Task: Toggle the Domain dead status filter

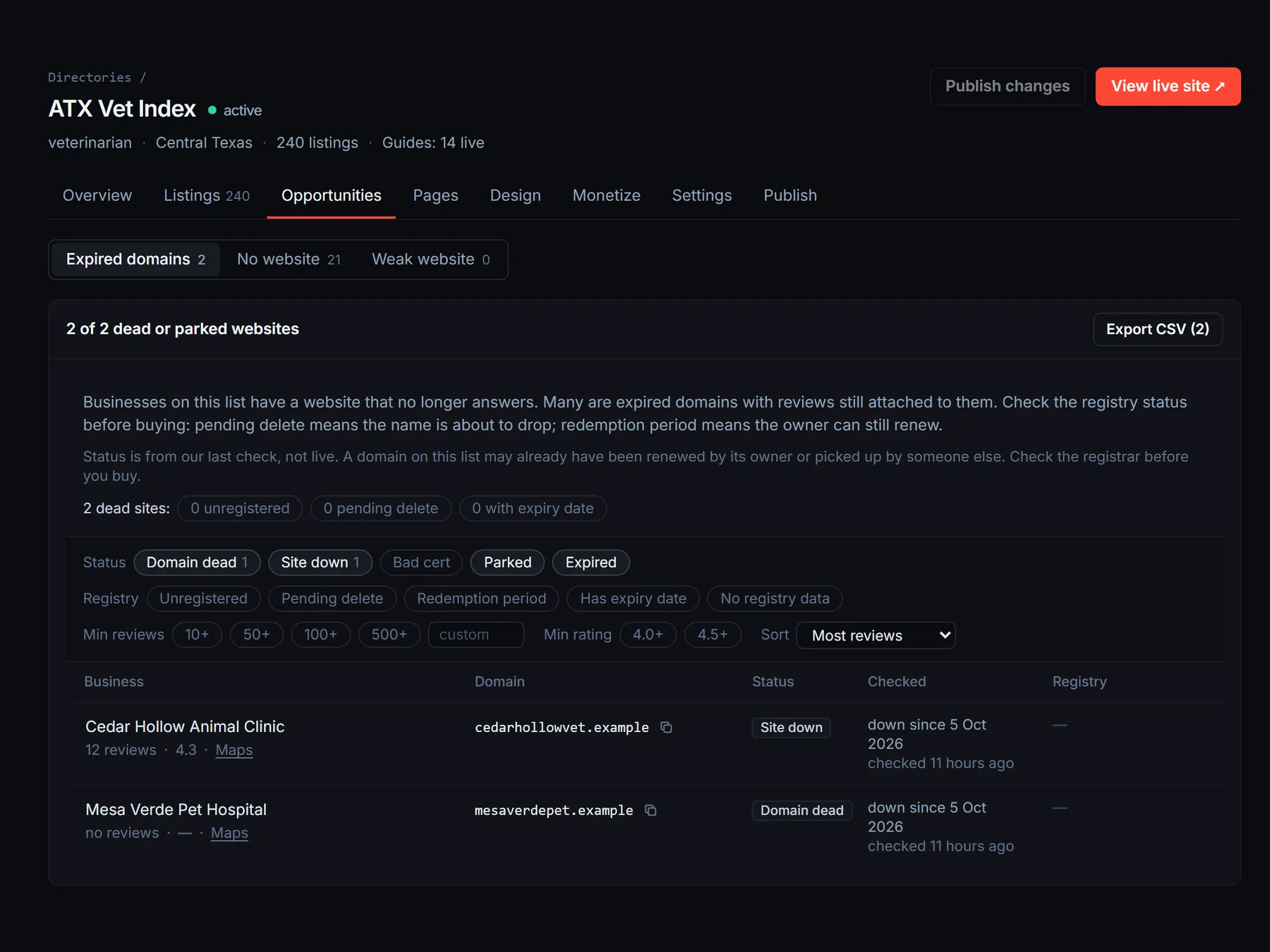Action: click(x=197, y=562)
